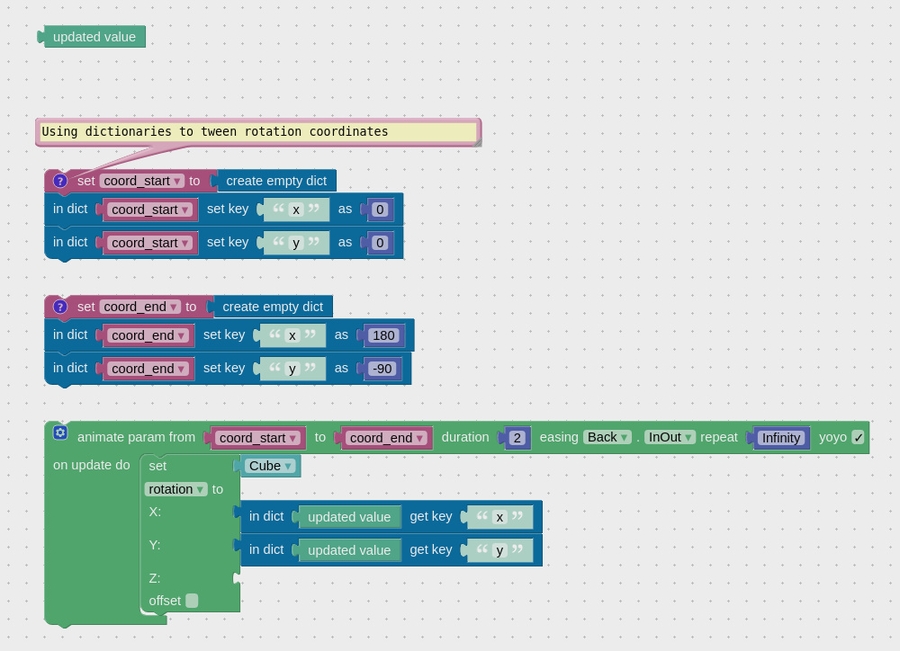Enable the offset checkbox
The height and width of the screenshot is (651, 900).
click(x=192, y=601)
